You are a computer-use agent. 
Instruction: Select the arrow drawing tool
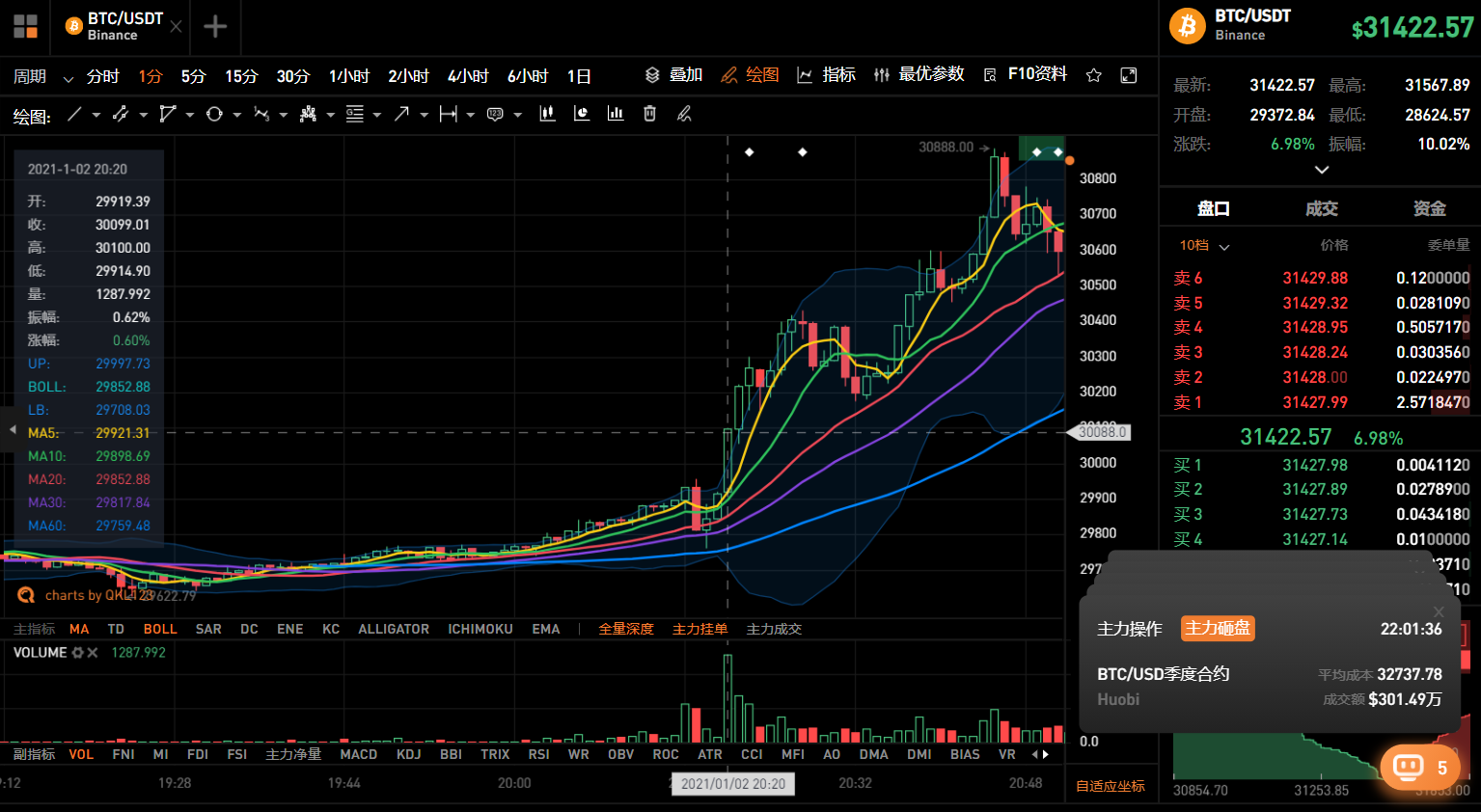tap(403, 114)
